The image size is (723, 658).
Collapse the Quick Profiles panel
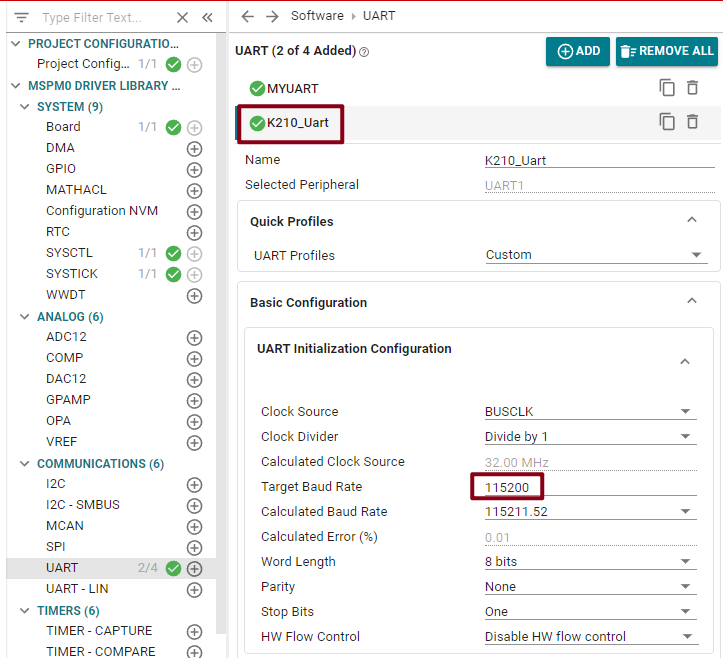point(692,220)
